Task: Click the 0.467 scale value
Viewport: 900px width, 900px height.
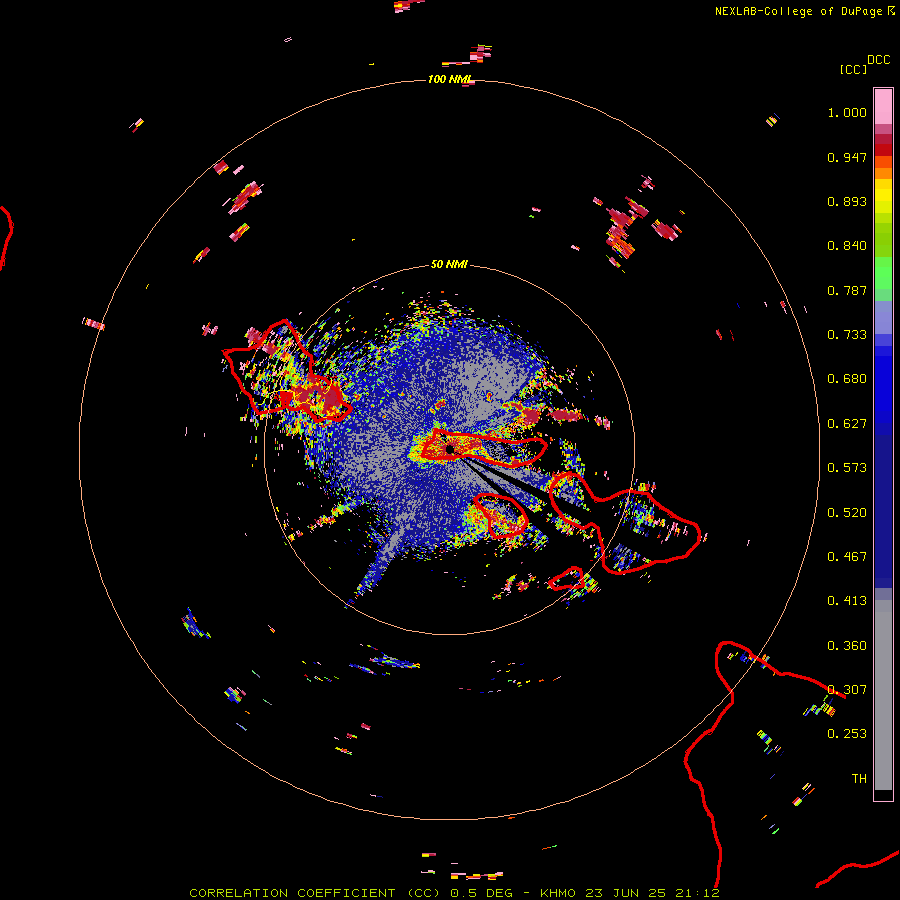Action: click(x=847, y=557)
